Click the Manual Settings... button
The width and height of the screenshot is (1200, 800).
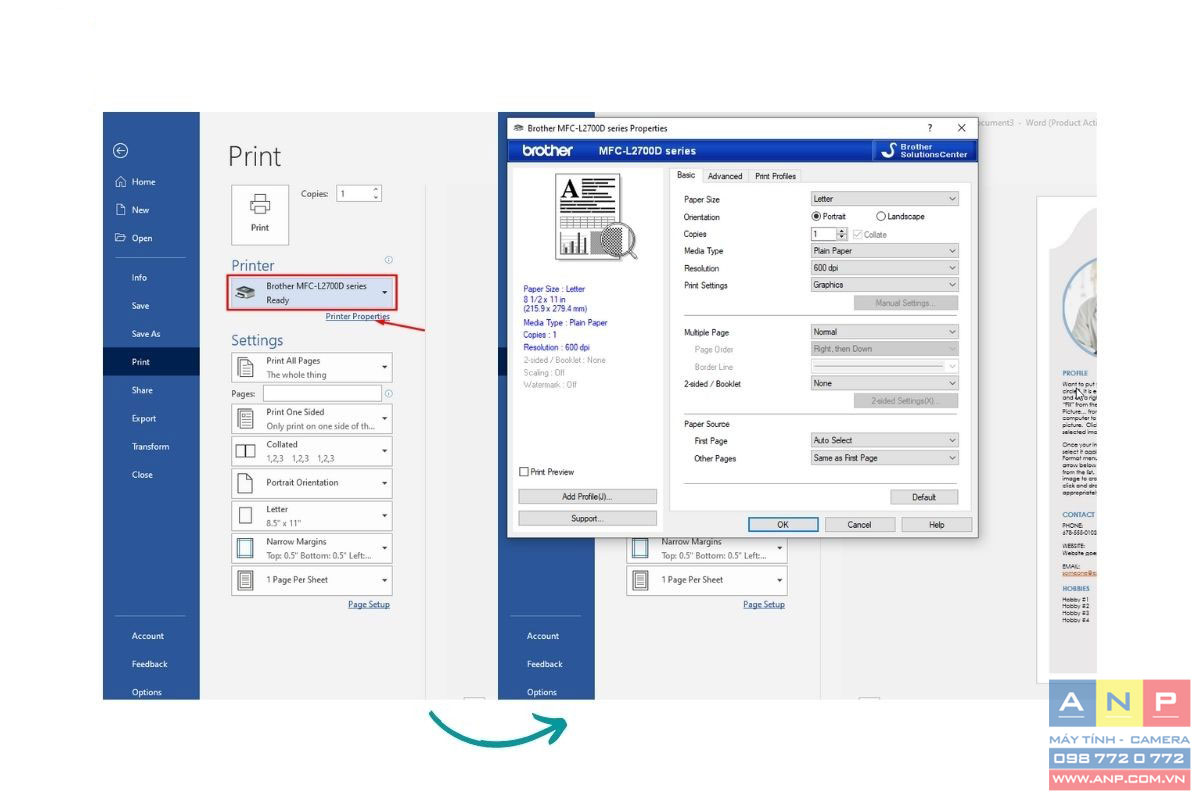pyautogui.click(x=906, y=303)
